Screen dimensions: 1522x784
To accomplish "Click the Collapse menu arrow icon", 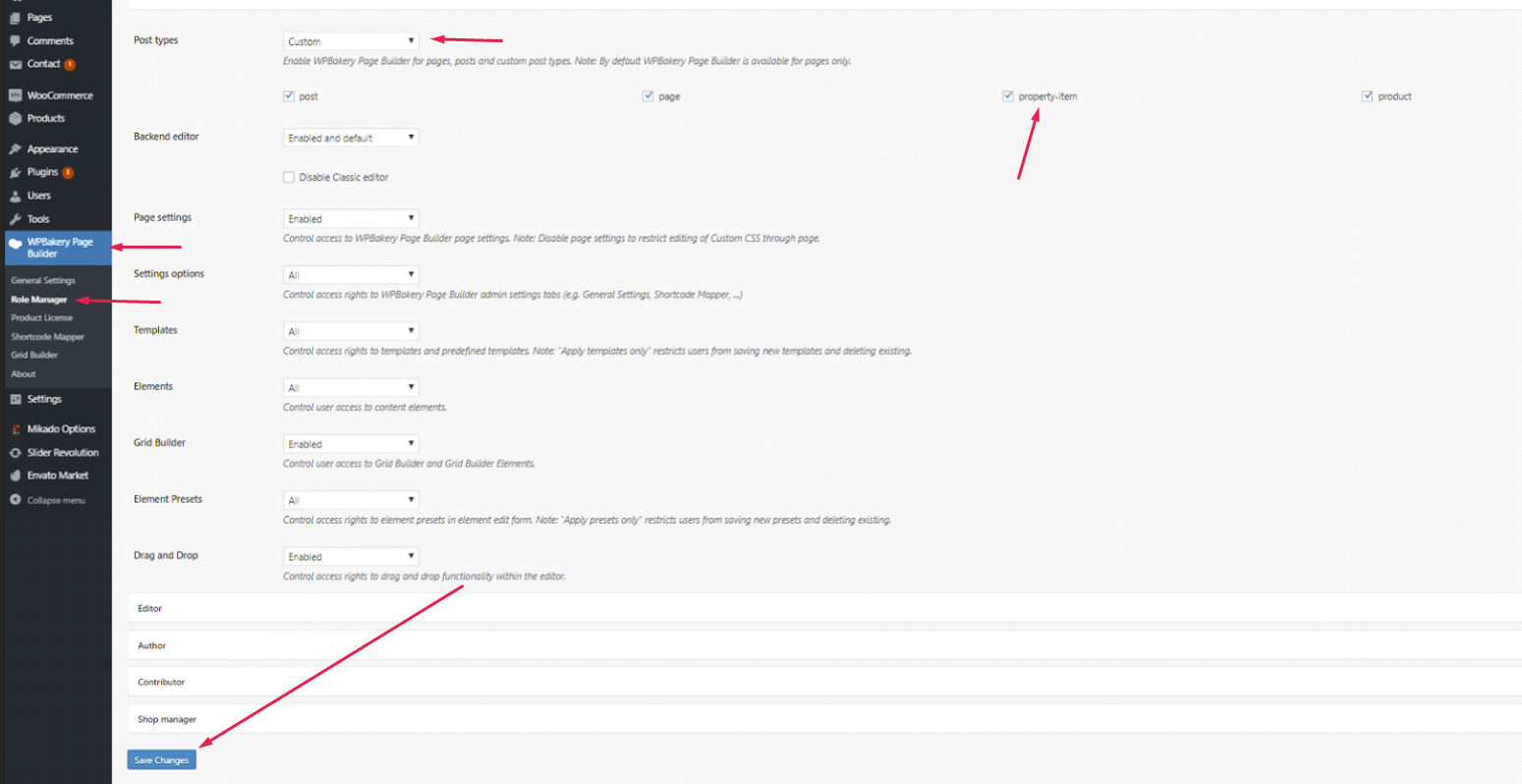I will pyautogui.click(x=15, y=500).
